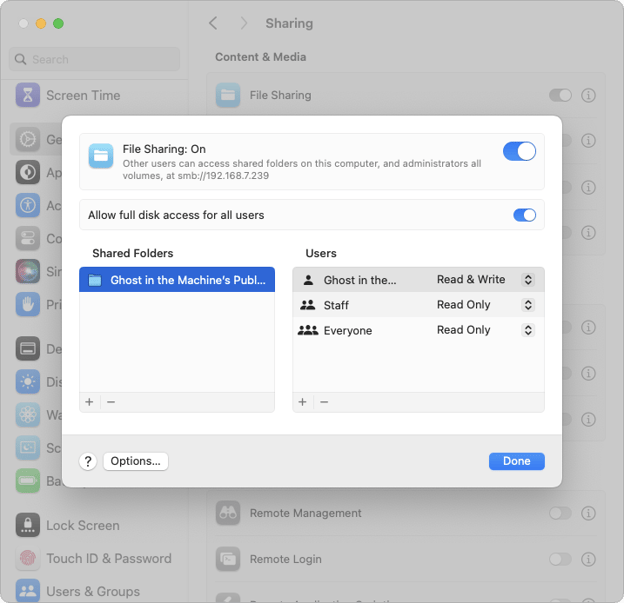Click the Search field in sidebar
Viewport: 624px width, 603px height.
pos(95,60)
